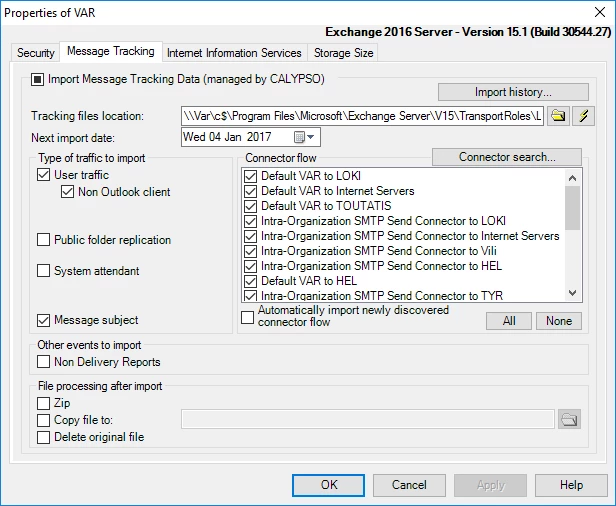Image resolution: width=616 pixels, height=506 pixels.
Task: Switch to the Security tab
Action: (x=35, y=53)
